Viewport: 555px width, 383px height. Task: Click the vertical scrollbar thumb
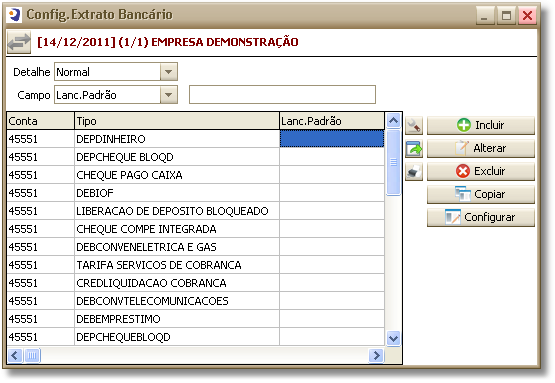click(x=393, y=162)
